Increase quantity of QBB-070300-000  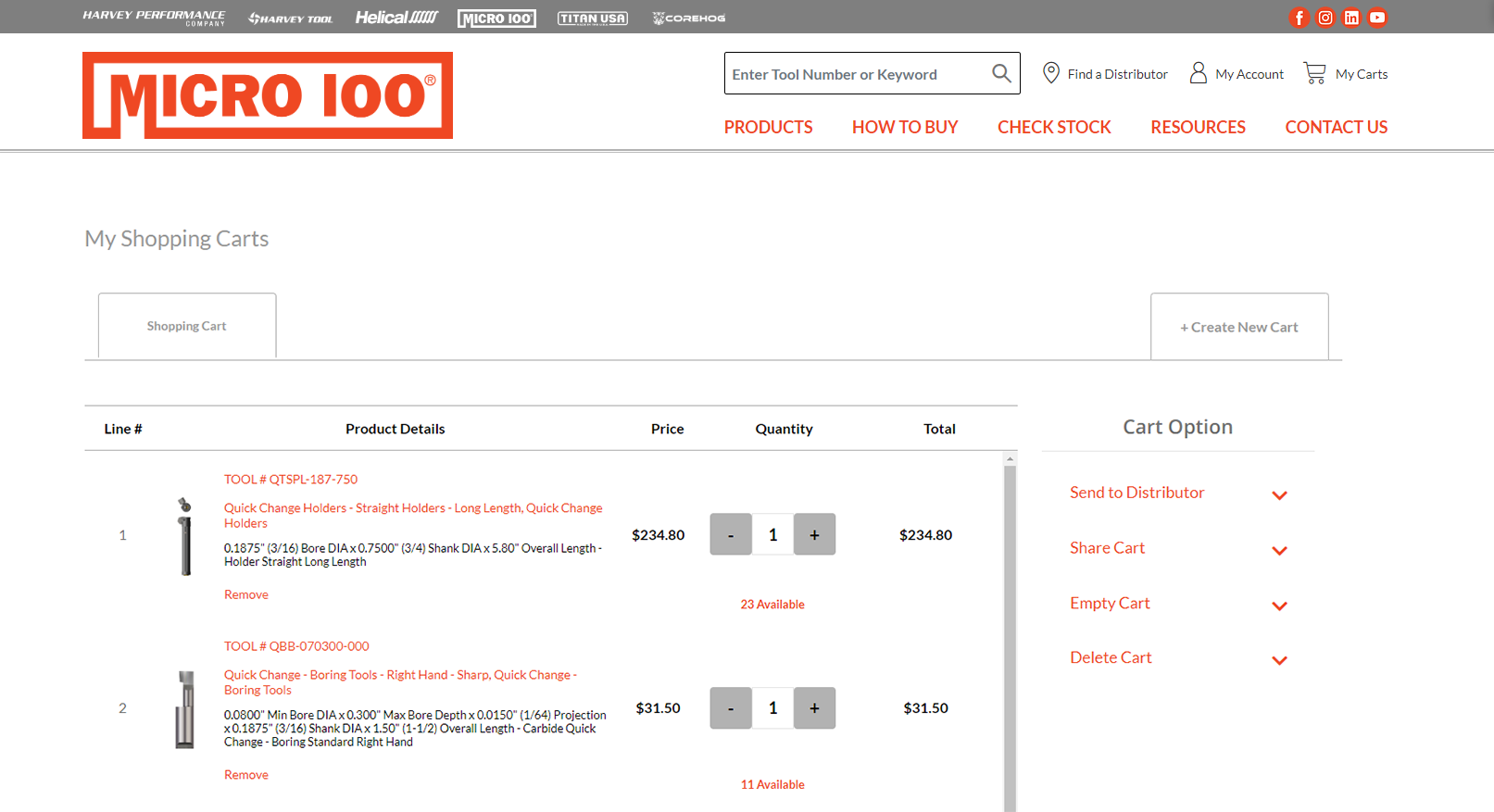tap(815, 708)
